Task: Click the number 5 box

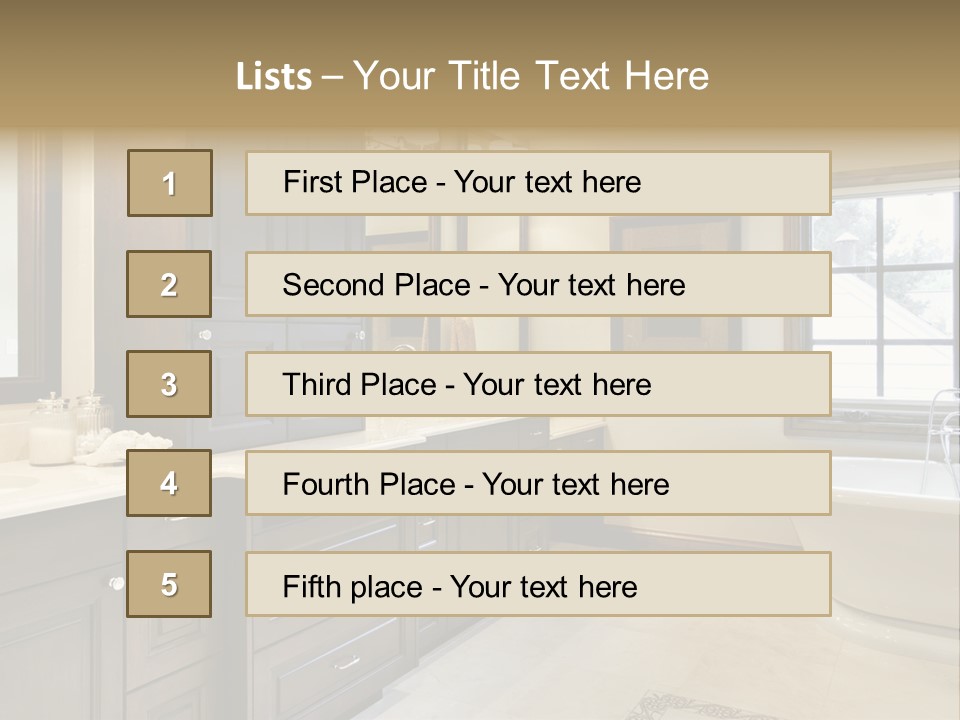Action: 169,584
